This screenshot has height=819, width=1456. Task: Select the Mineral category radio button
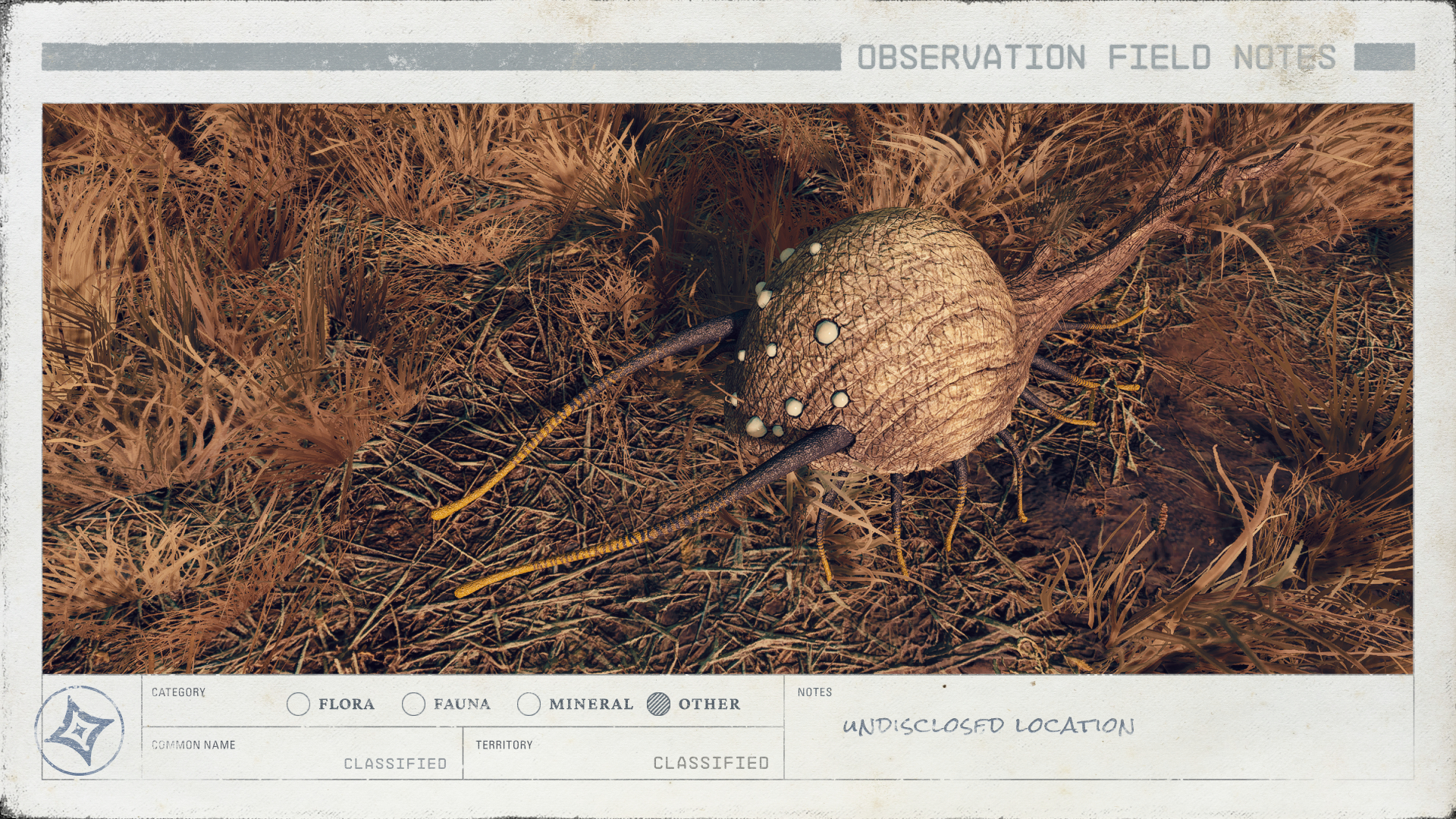[x=529, y=704]
